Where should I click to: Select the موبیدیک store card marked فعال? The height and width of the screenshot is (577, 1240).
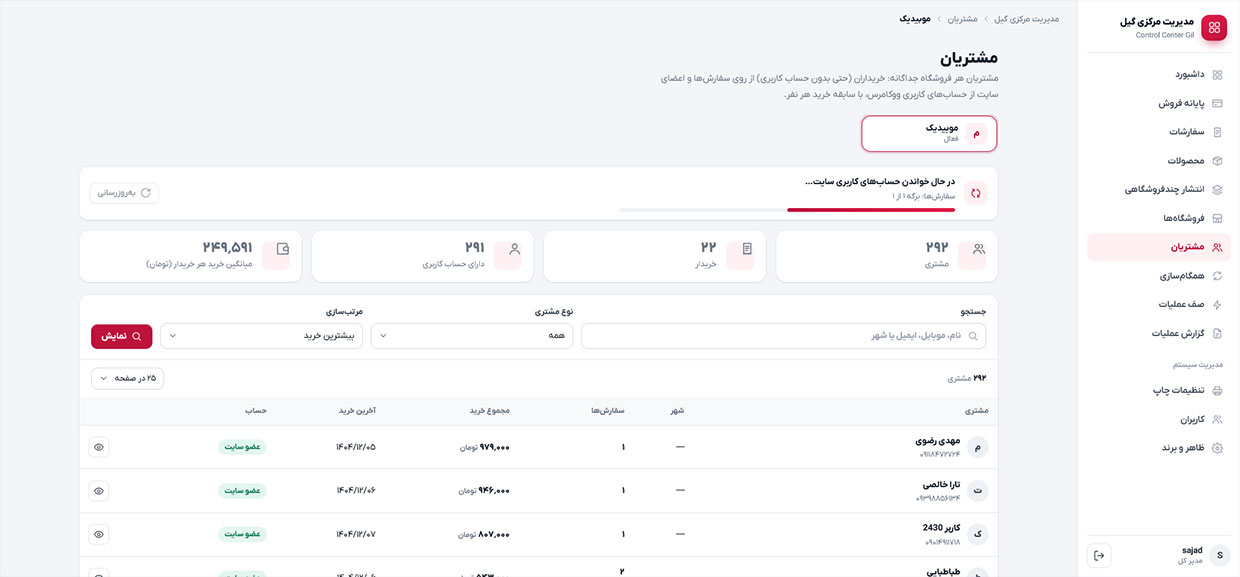click(929, 133)
